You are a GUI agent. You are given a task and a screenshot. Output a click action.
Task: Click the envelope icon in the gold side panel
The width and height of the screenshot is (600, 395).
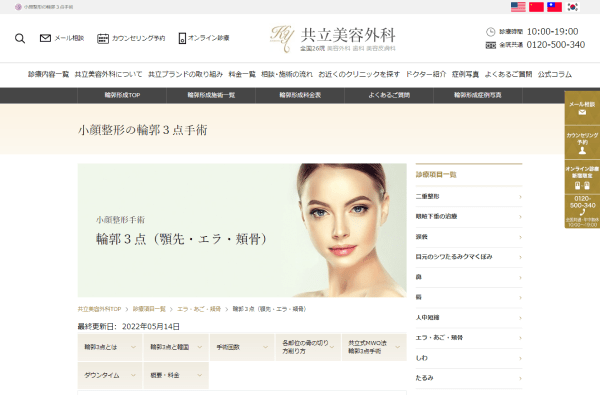tap(582, 113)
